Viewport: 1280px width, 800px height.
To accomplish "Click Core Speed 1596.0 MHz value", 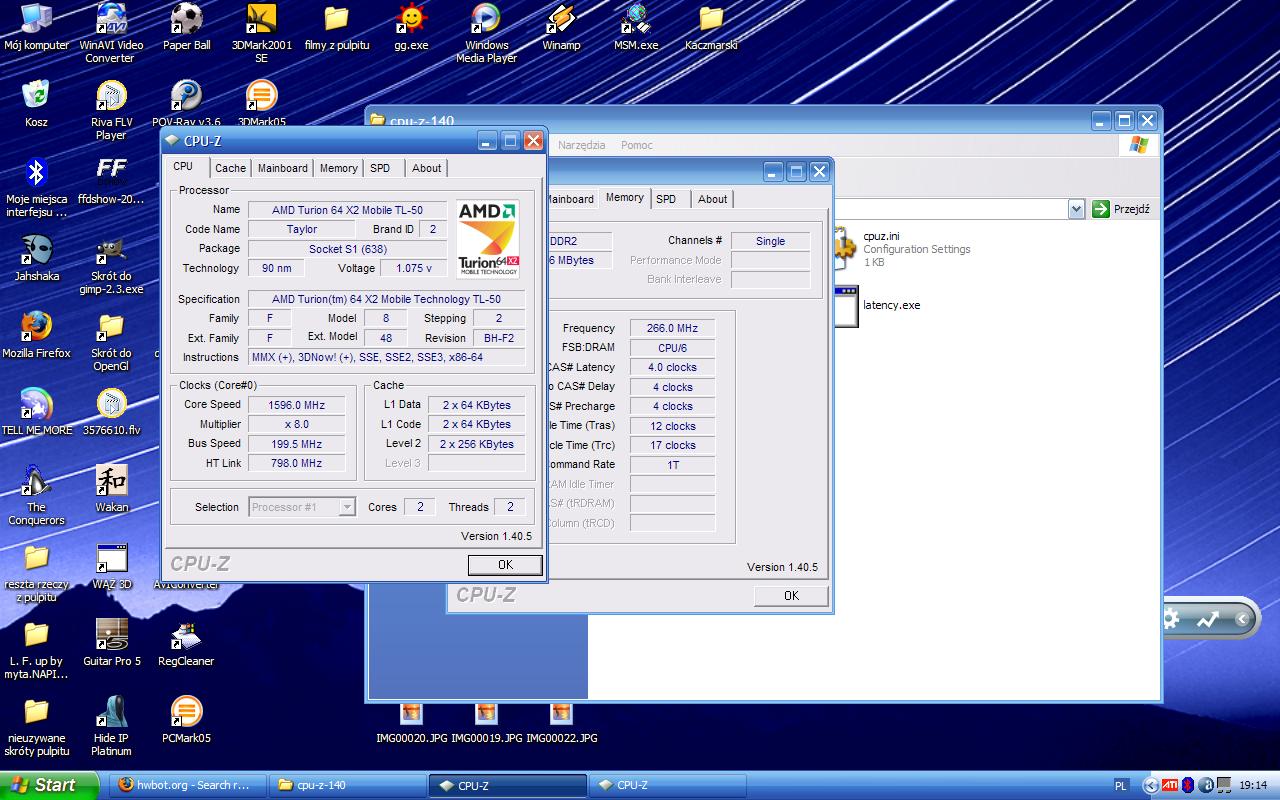I will [297, 405].
